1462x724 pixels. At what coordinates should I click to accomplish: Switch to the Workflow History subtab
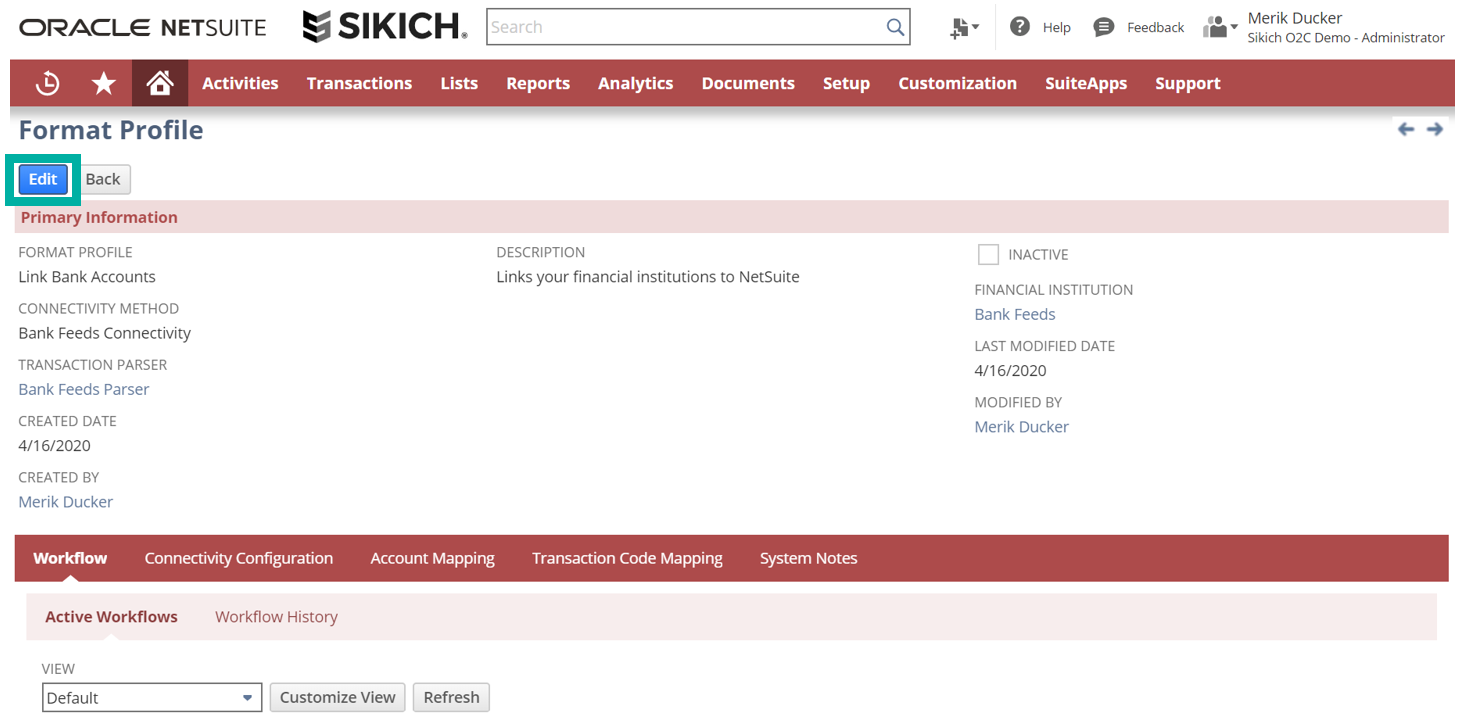[x=276, y=617]
